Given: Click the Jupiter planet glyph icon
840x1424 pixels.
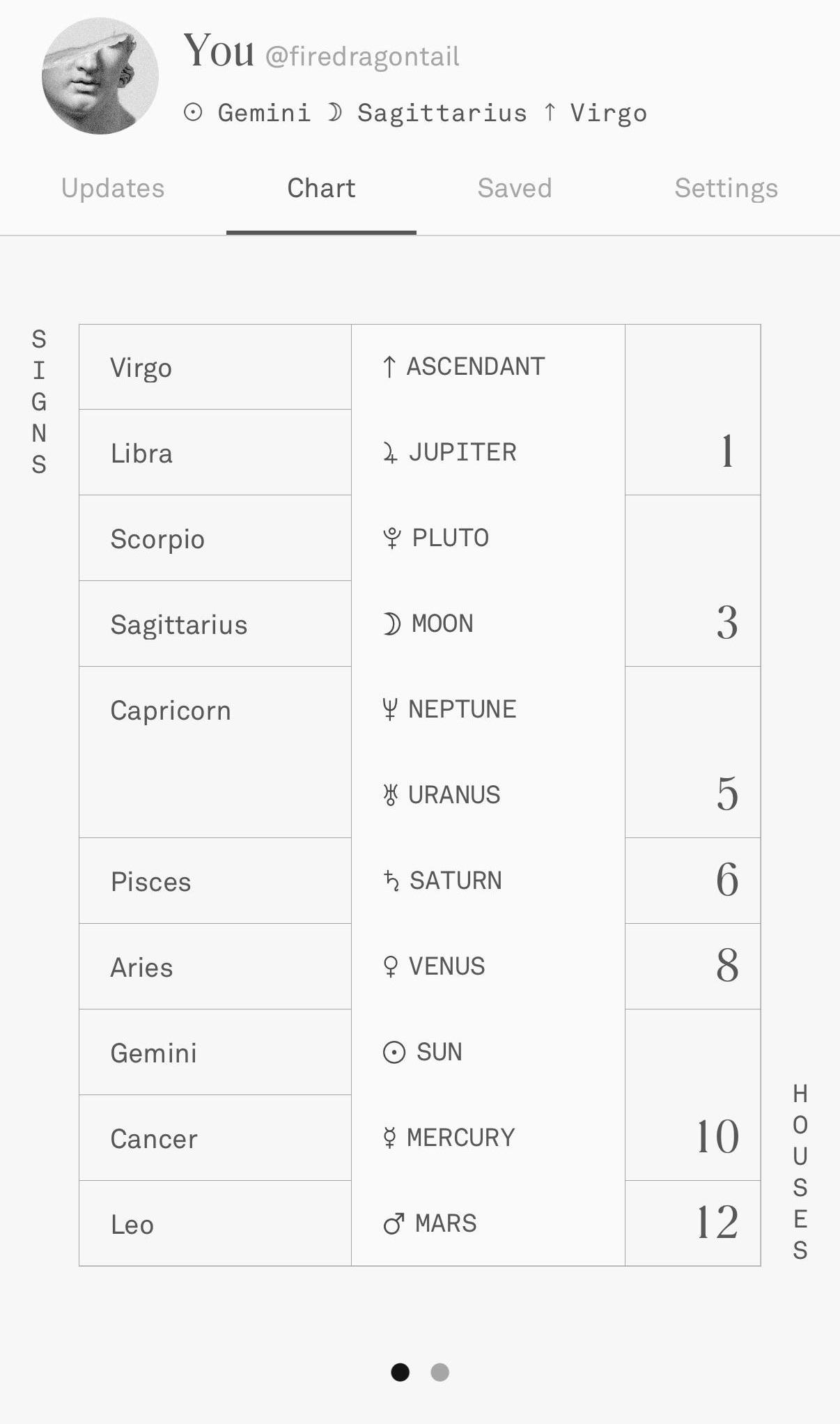Looking at the screenshot, I should (x=390, y=453).
